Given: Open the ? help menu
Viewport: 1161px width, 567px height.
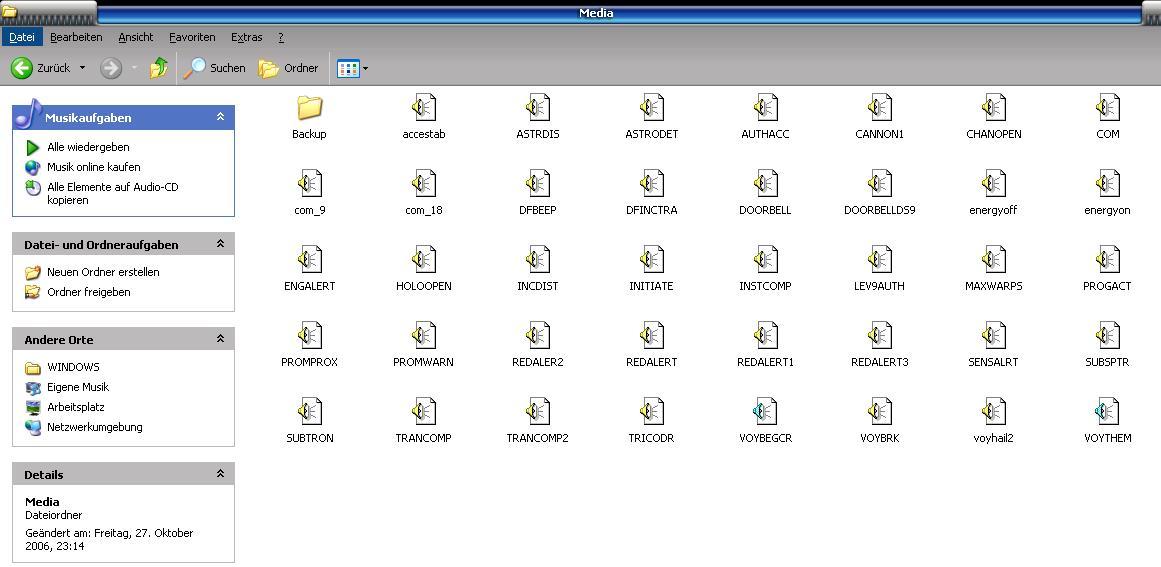Looking at the screenshot, I should point(281,37).
